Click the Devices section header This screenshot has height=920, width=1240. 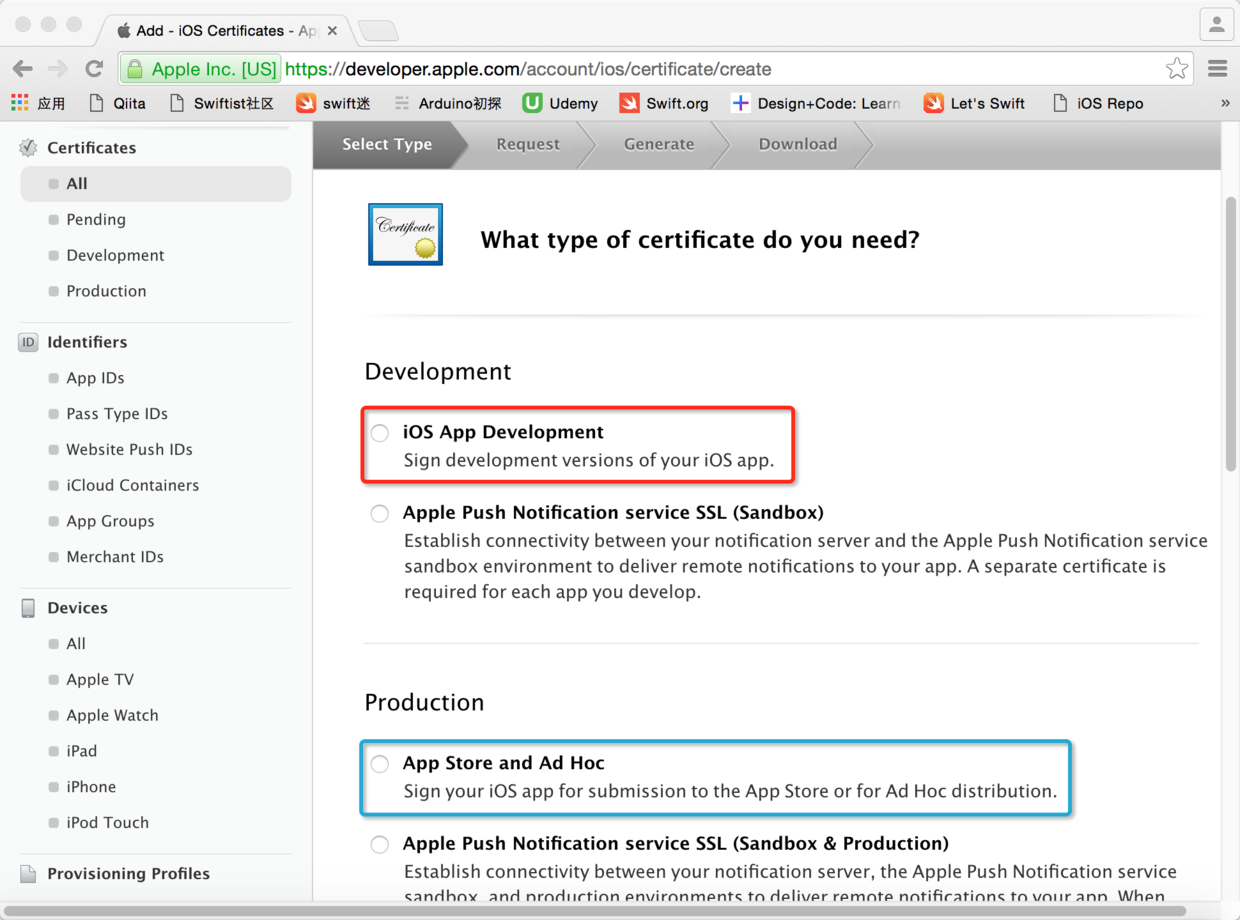click(77, 608)
